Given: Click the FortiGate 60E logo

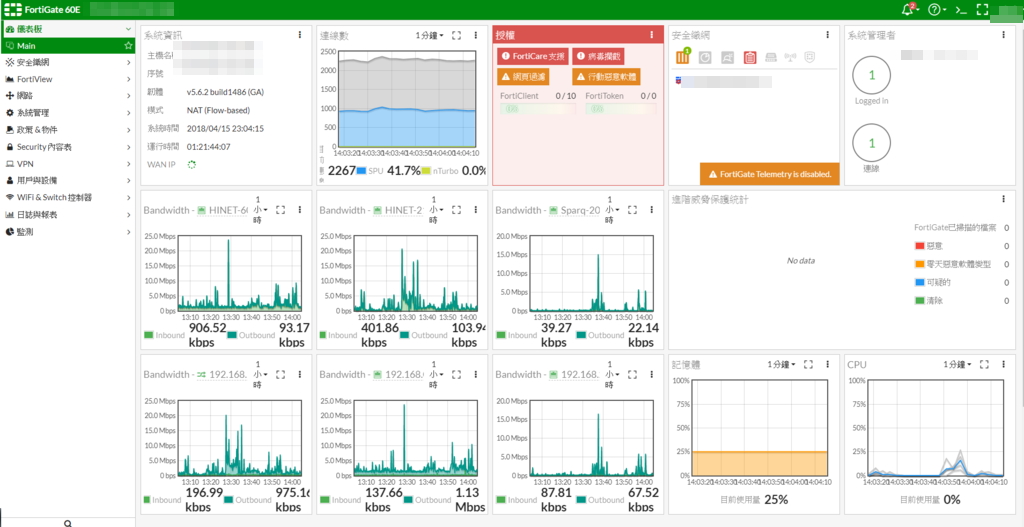Looking at the screenshot, I should pyautogui.click(x=42, y=9).
